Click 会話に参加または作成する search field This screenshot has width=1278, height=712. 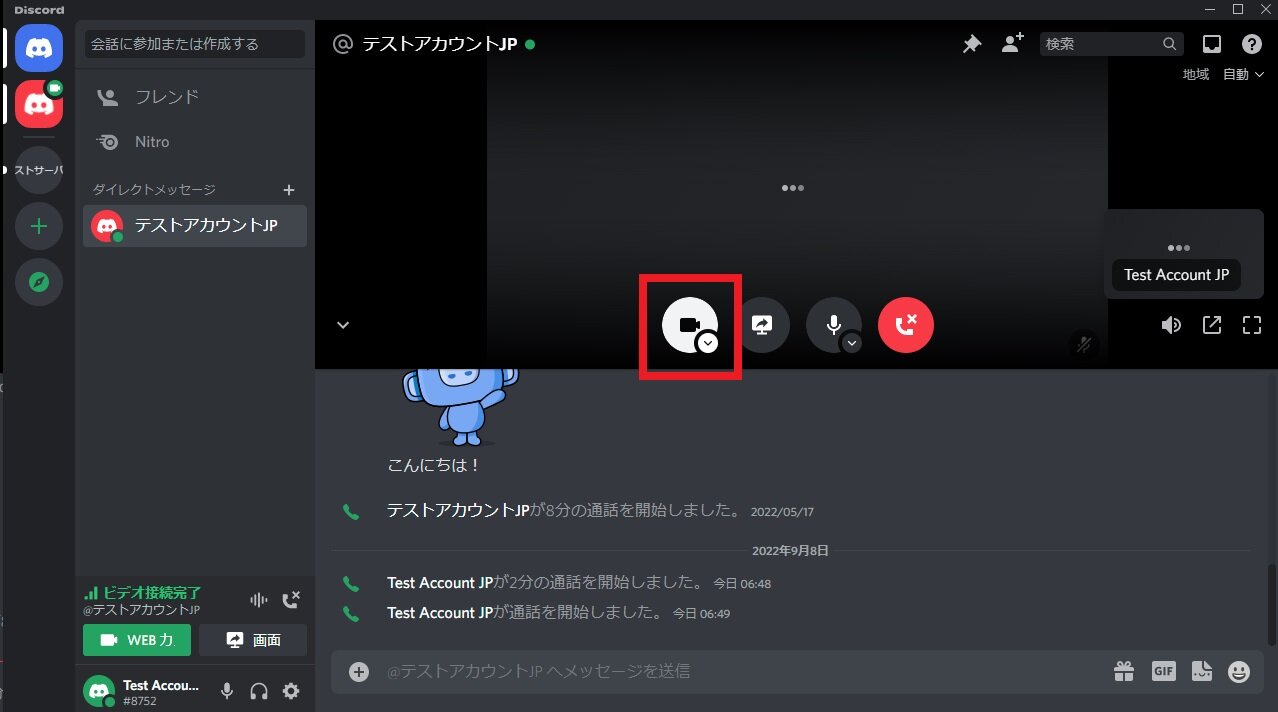[x=194, y=44]
